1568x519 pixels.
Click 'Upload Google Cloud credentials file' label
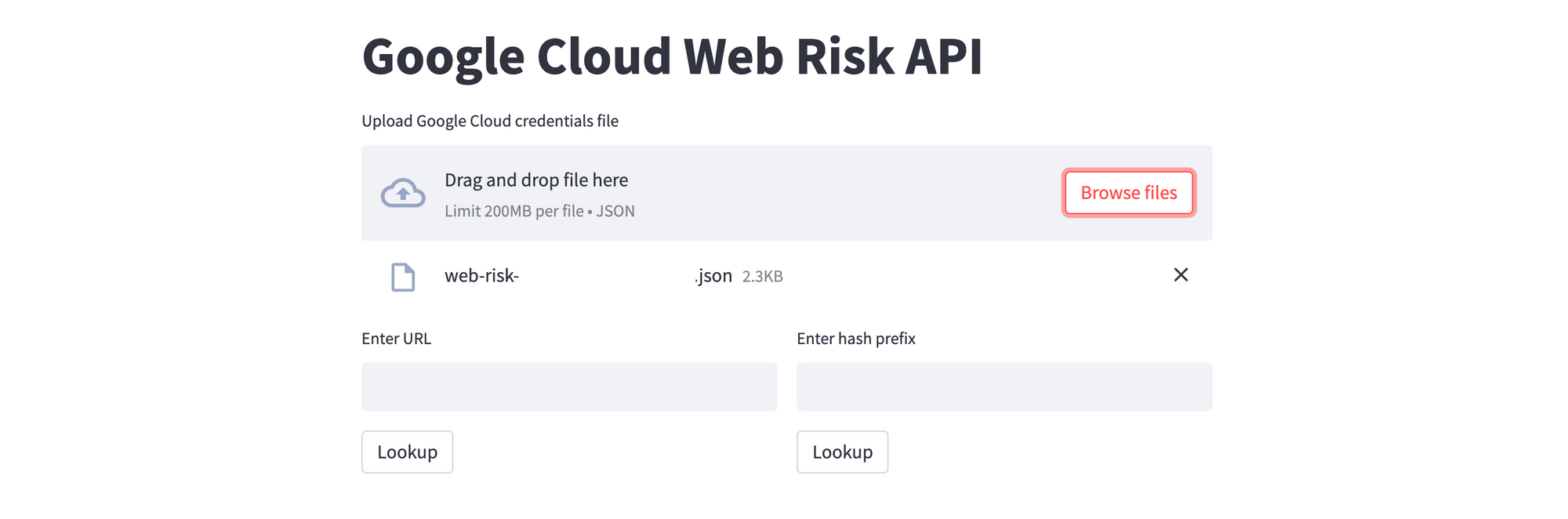coord(490,121)
